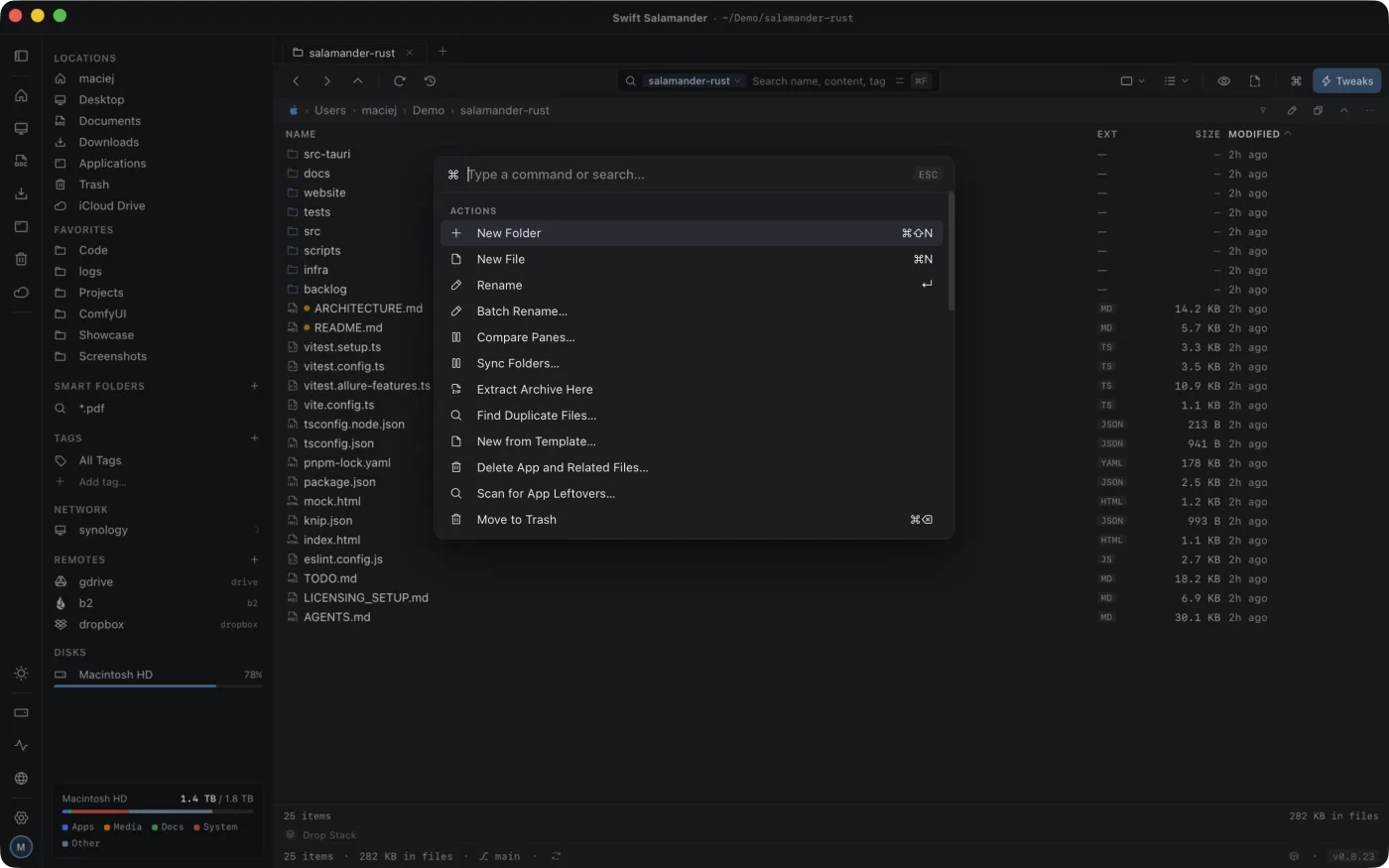Click maciej in the breadcrumb
The image size is (1389, 868).
click(x=379, y=111)
